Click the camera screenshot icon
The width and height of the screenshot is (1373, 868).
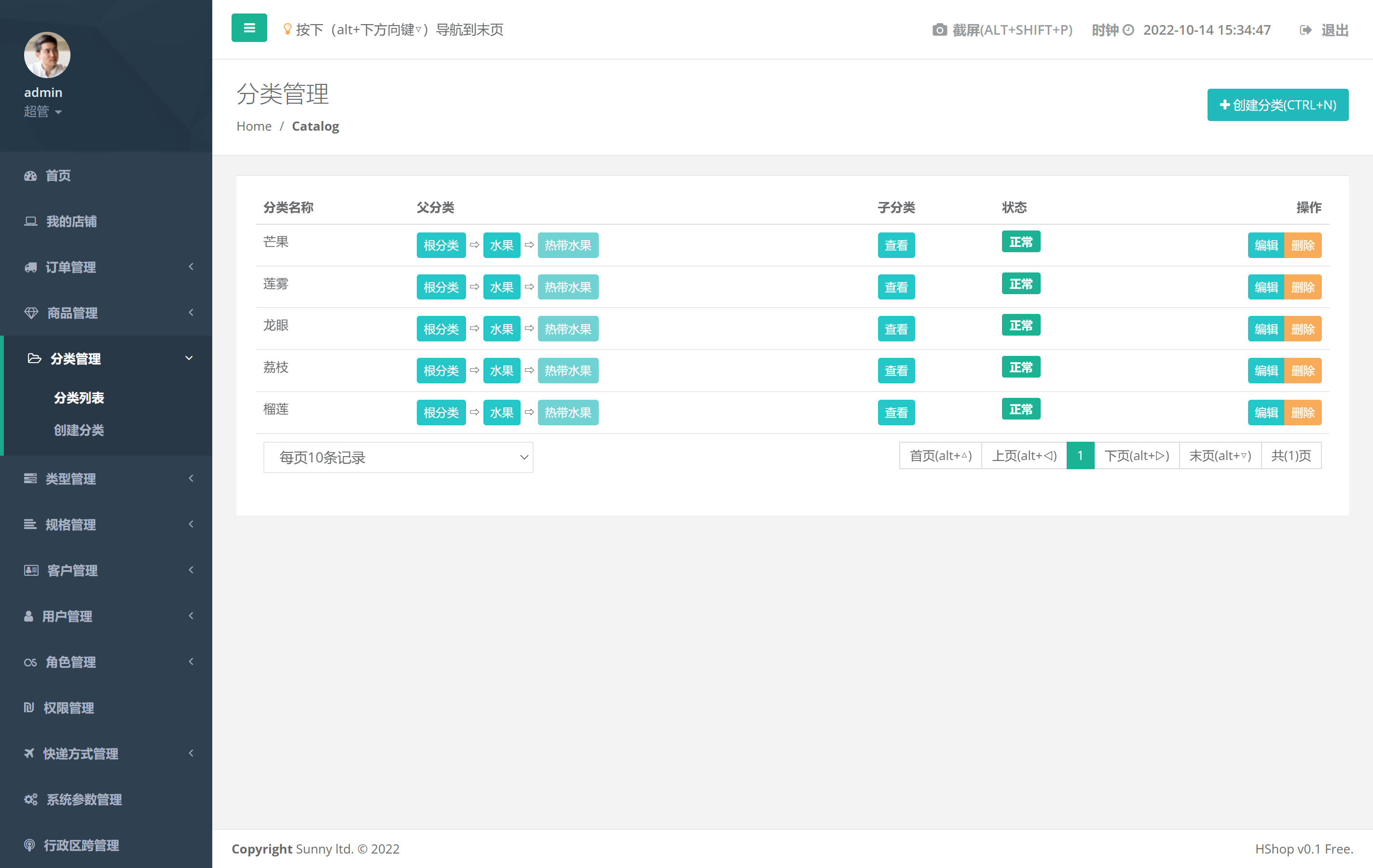point(939,29)
